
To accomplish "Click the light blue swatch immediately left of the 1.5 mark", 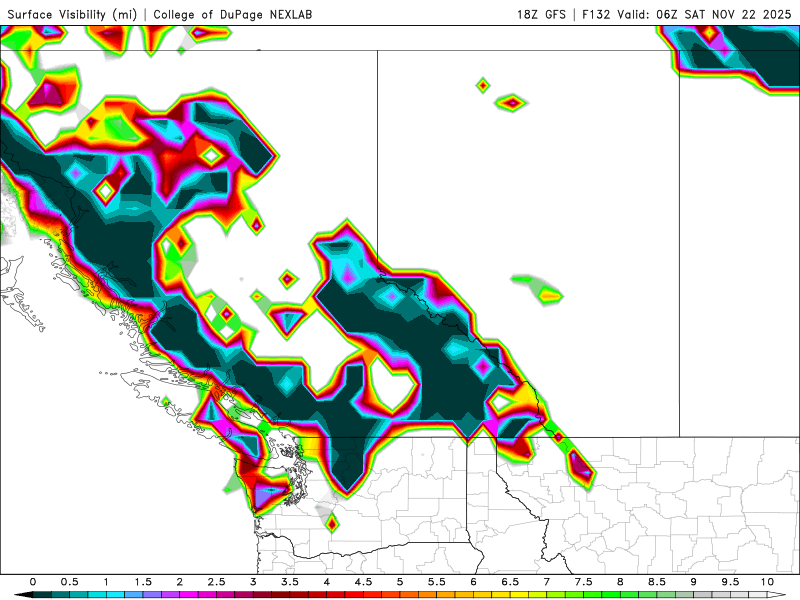I will coord(134,595).
